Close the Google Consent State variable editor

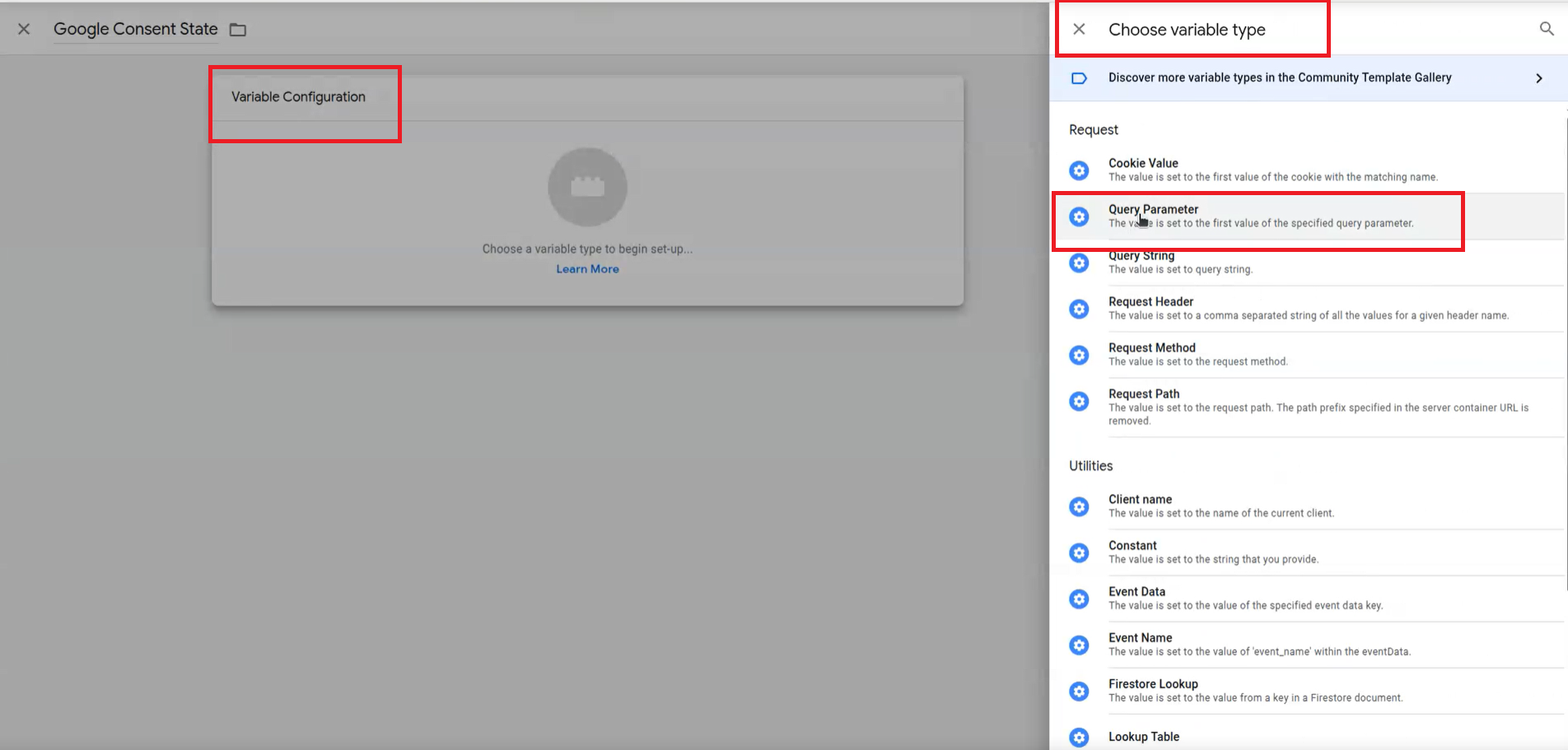pos(24,30)
